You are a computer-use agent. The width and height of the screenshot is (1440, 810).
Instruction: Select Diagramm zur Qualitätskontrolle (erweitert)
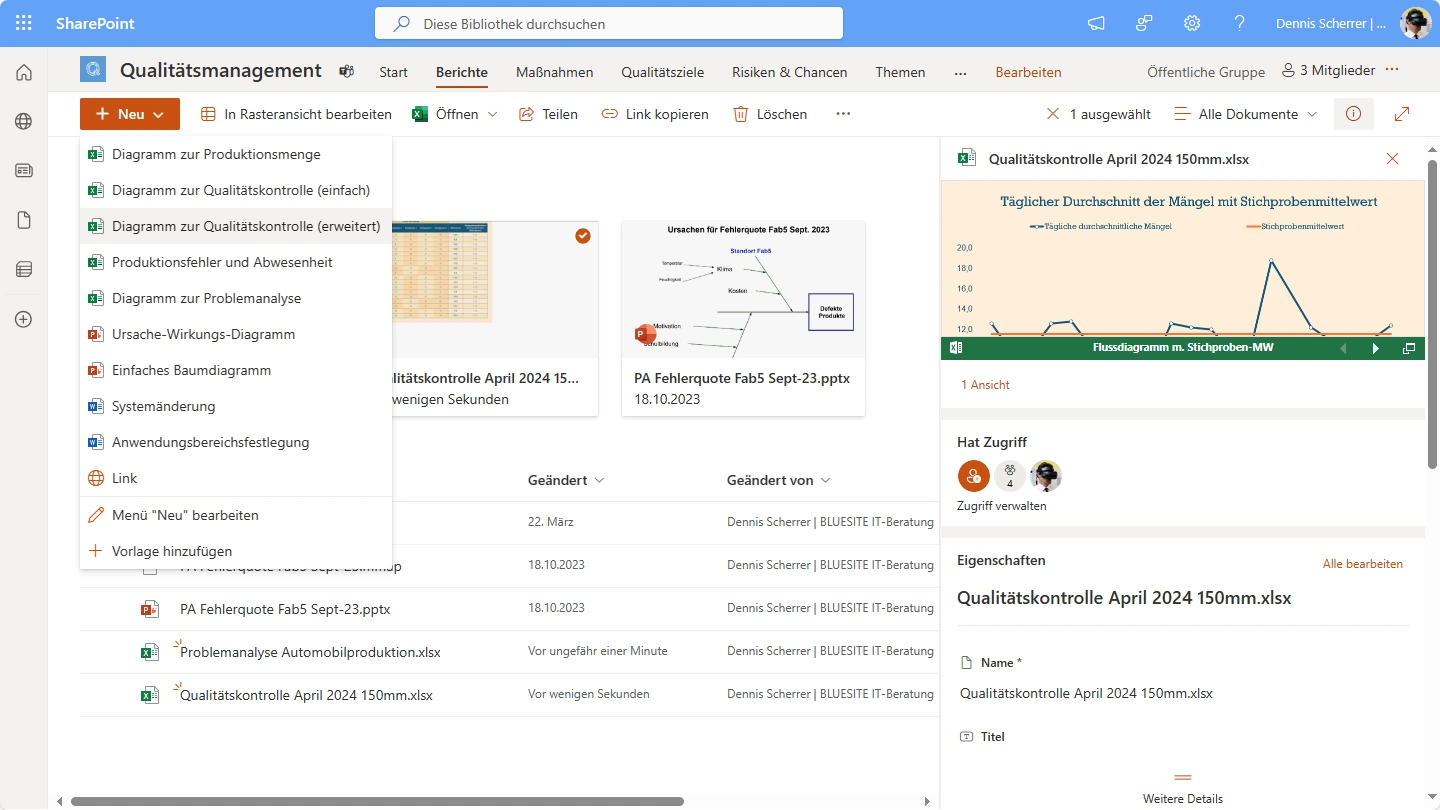pos(236,226)
